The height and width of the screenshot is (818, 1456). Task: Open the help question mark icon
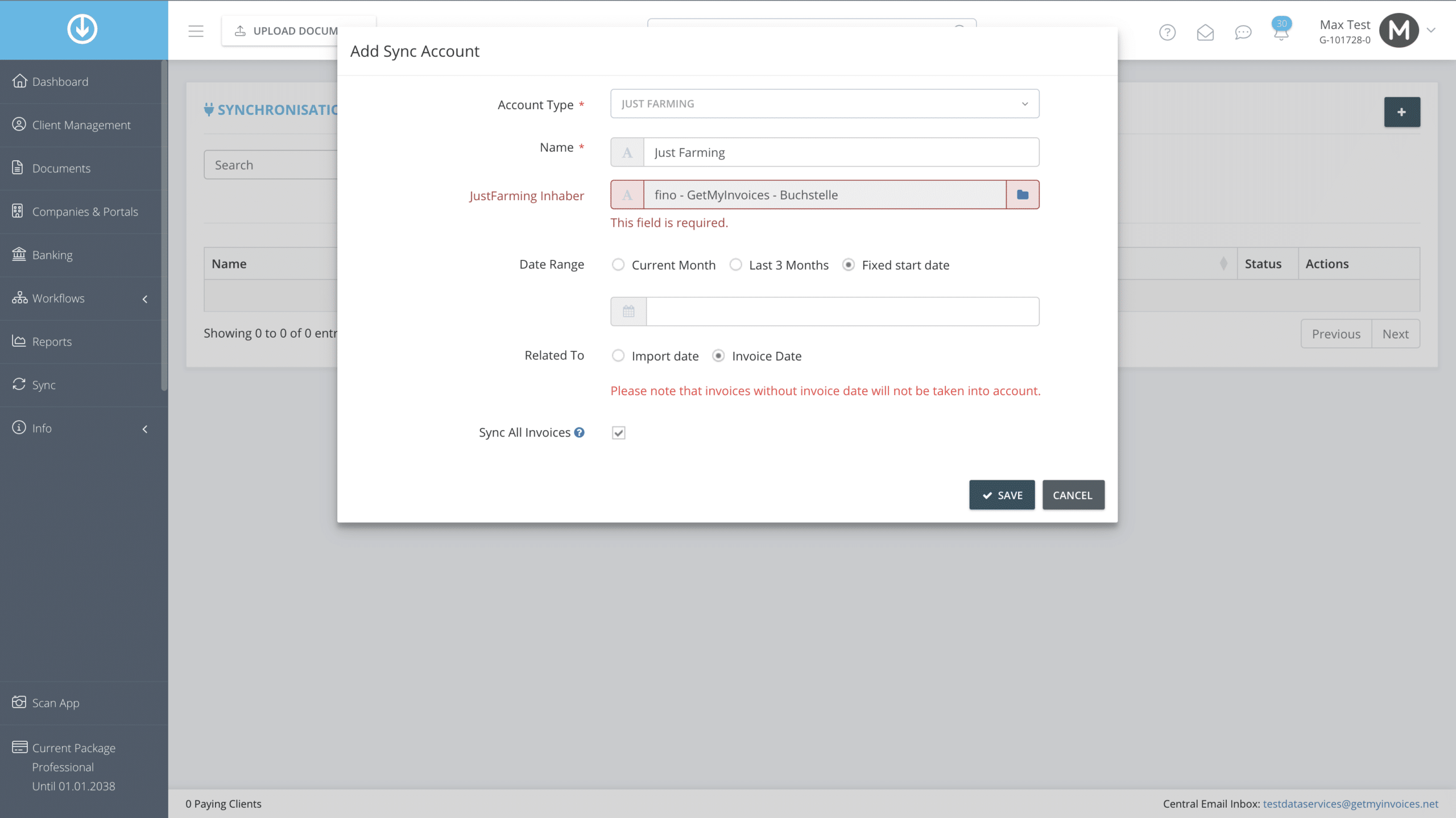pyautogui.click(x=1167, y=32)
